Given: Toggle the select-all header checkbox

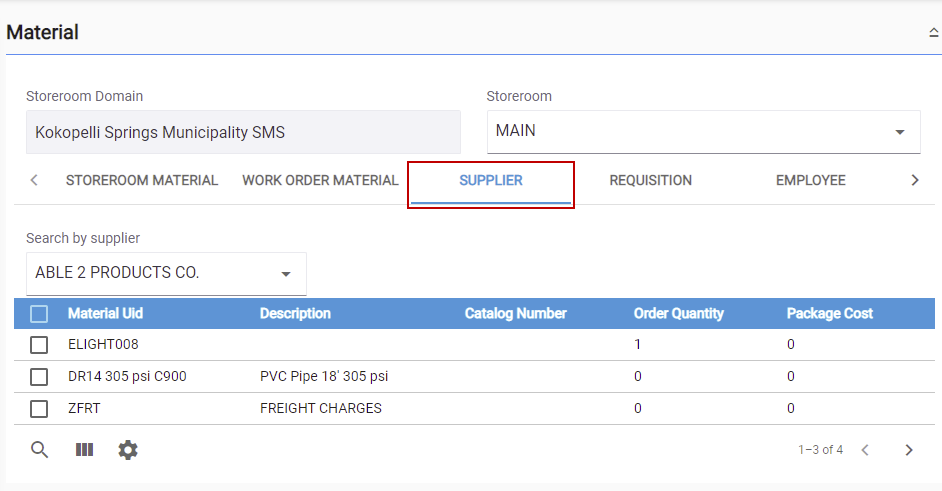Looking at the screenshot, I should click(x=39, y=314).
